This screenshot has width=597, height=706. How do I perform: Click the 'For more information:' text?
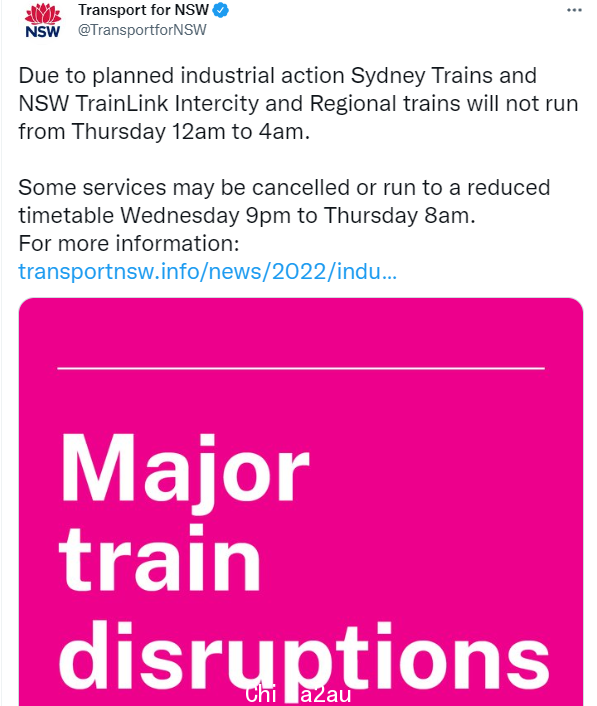129,244
